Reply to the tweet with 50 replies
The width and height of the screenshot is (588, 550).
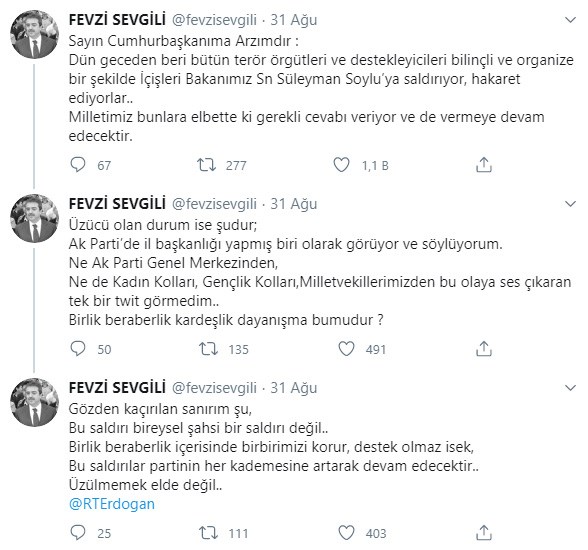click(x=78, y=349)
